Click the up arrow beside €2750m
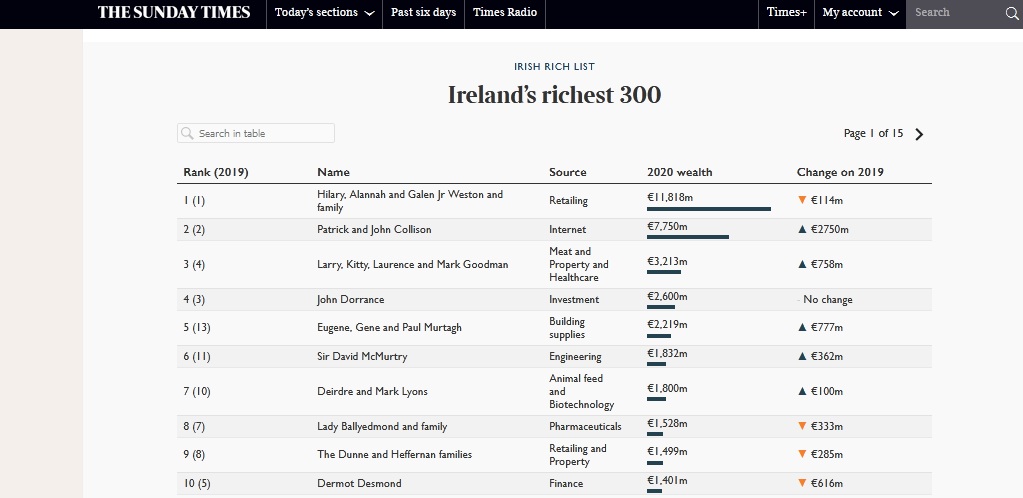This screenshot has height=498, width=1023. (x=802, y=230)
